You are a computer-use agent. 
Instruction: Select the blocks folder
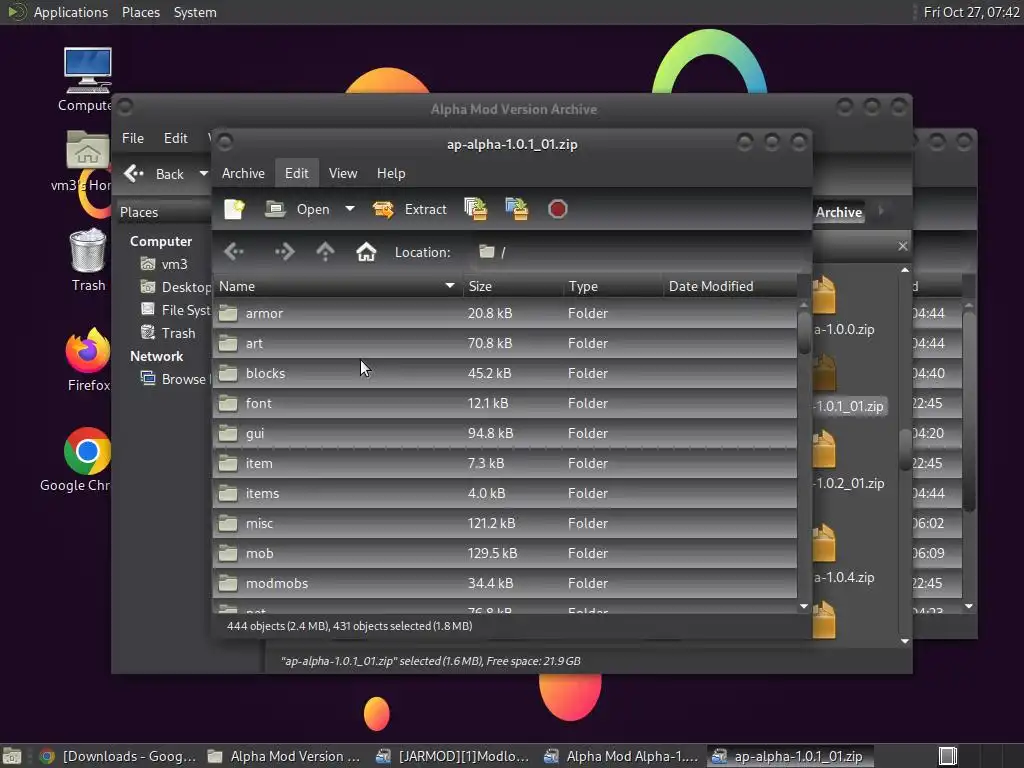click(505, 374)
